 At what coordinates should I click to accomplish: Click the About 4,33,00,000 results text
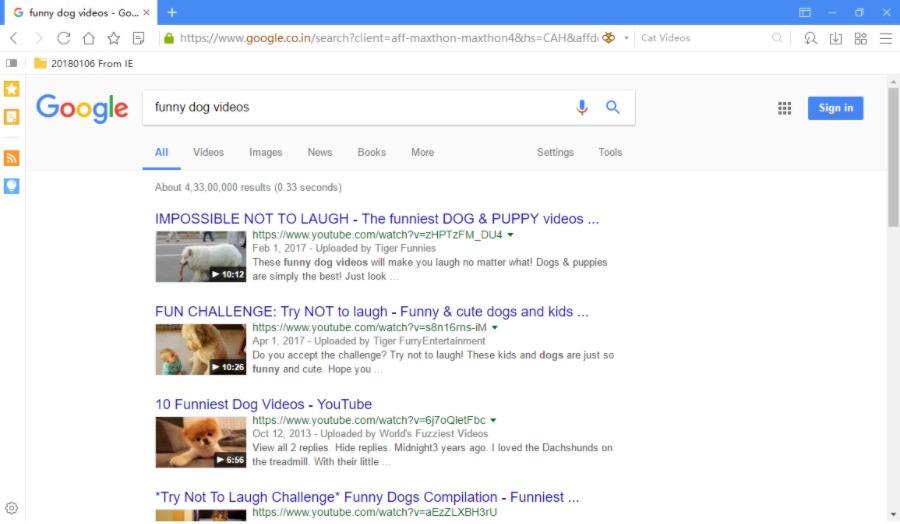pos(248,187)
